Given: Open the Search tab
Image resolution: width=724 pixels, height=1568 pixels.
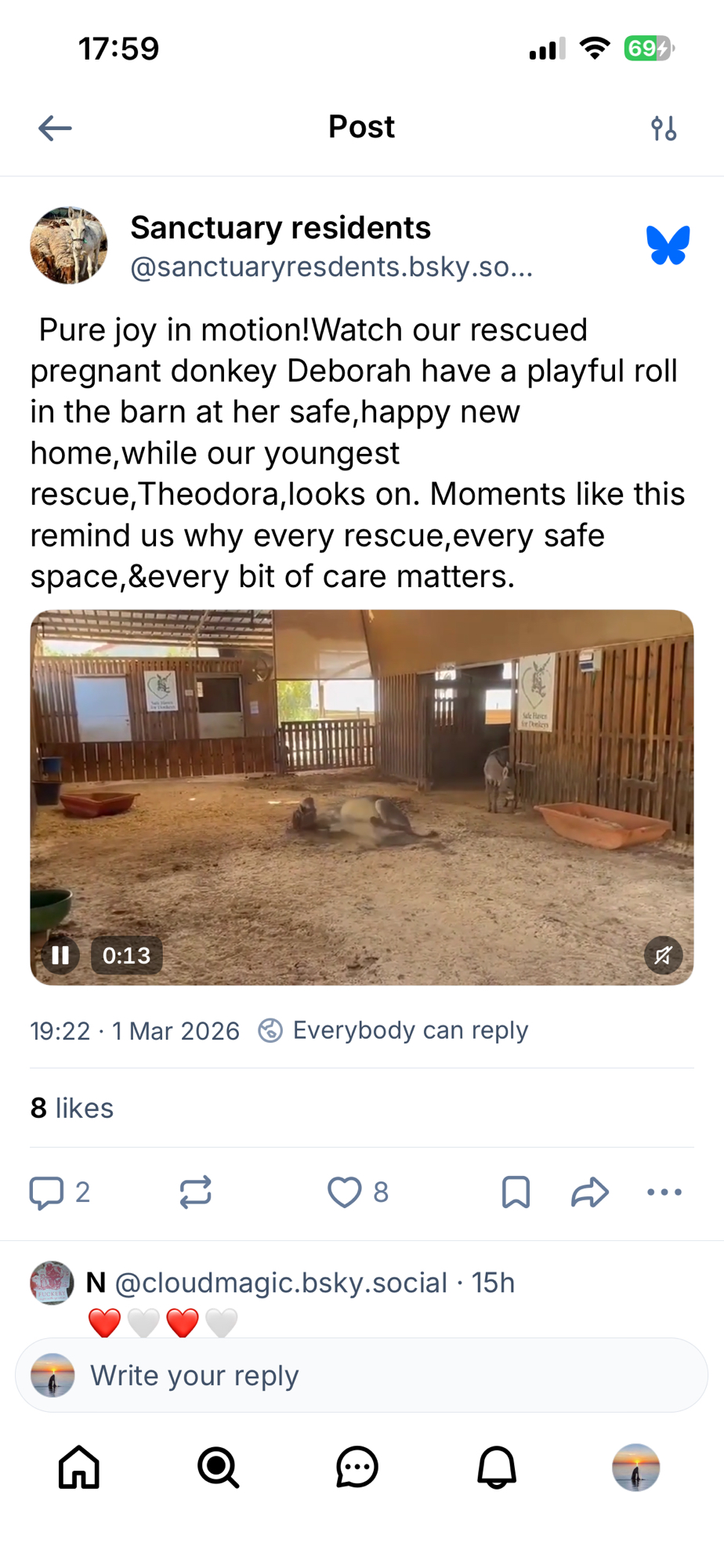Looking at the screenshot, I should tap(218, 1467).
